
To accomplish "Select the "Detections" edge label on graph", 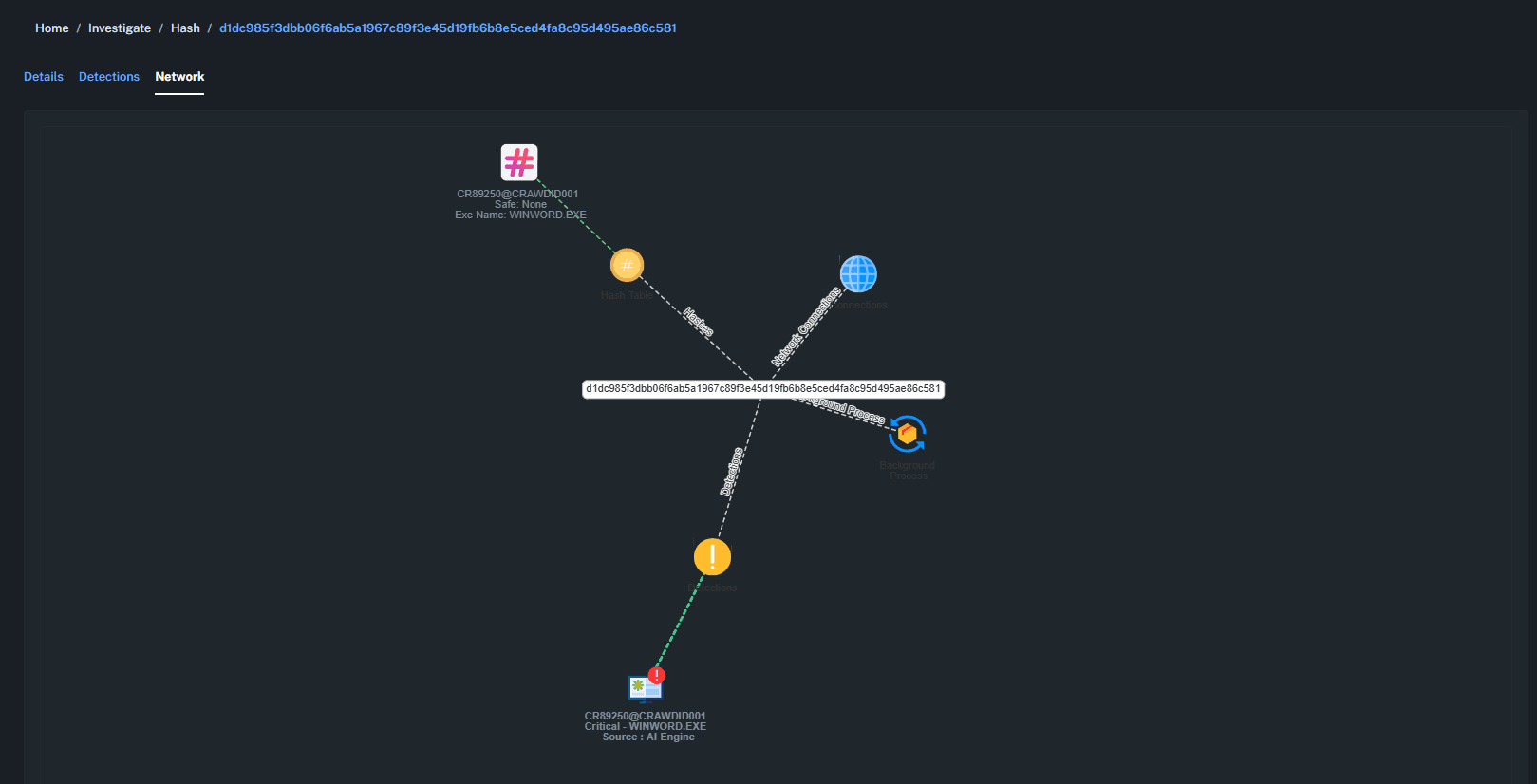I will [x=731, y=472].
